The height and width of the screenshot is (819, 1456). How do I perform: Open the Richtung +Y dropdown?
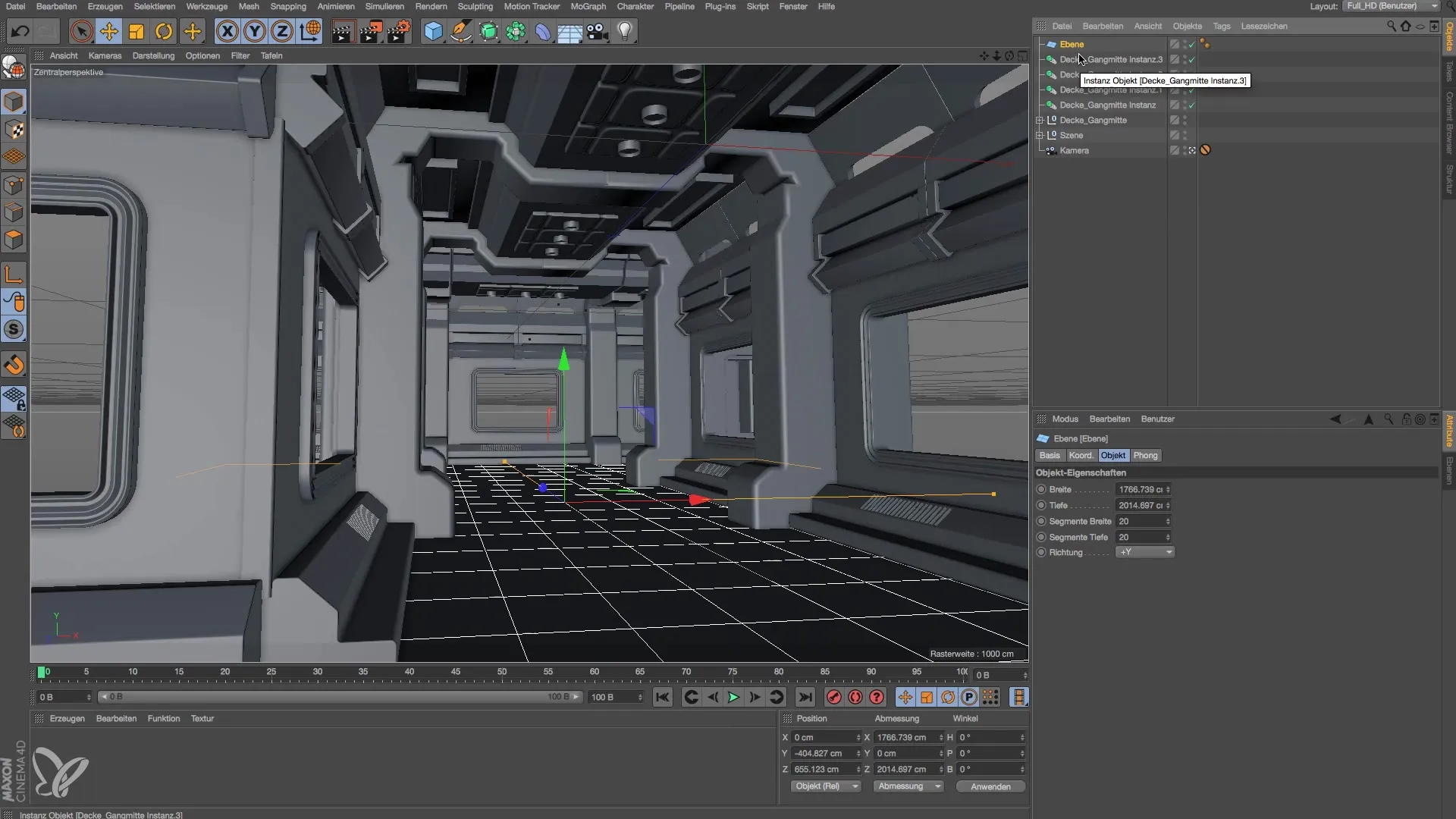(x=1145, y=552)
